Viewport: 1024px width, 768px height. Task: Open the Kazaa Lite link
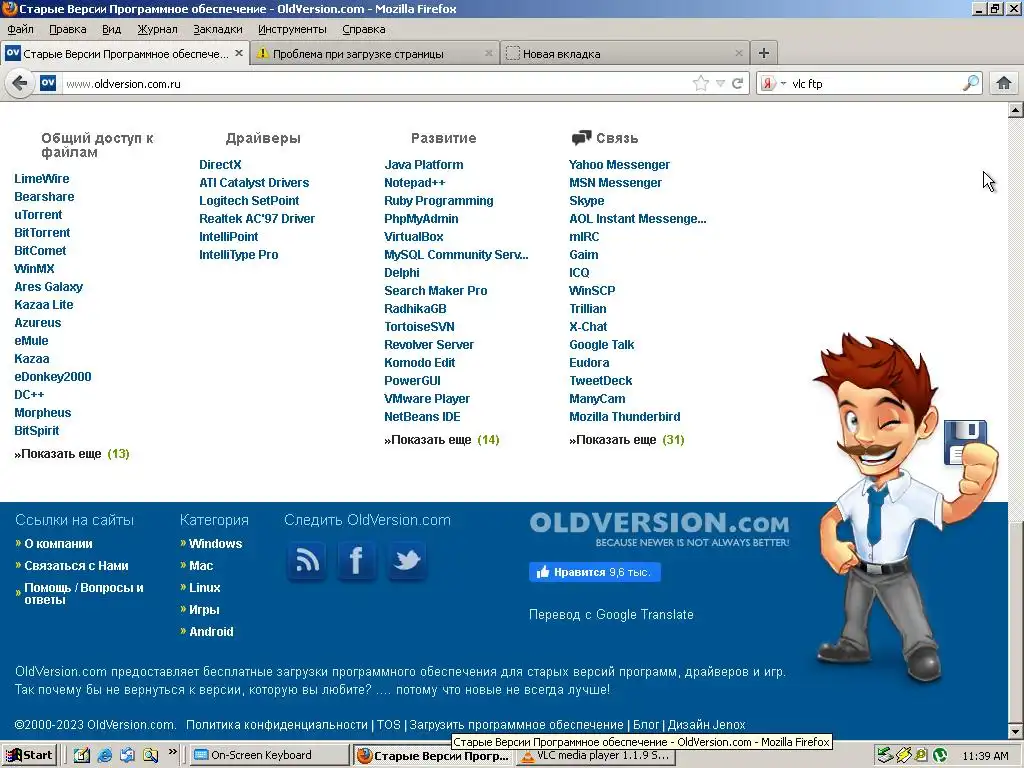(x=44, y=304)
